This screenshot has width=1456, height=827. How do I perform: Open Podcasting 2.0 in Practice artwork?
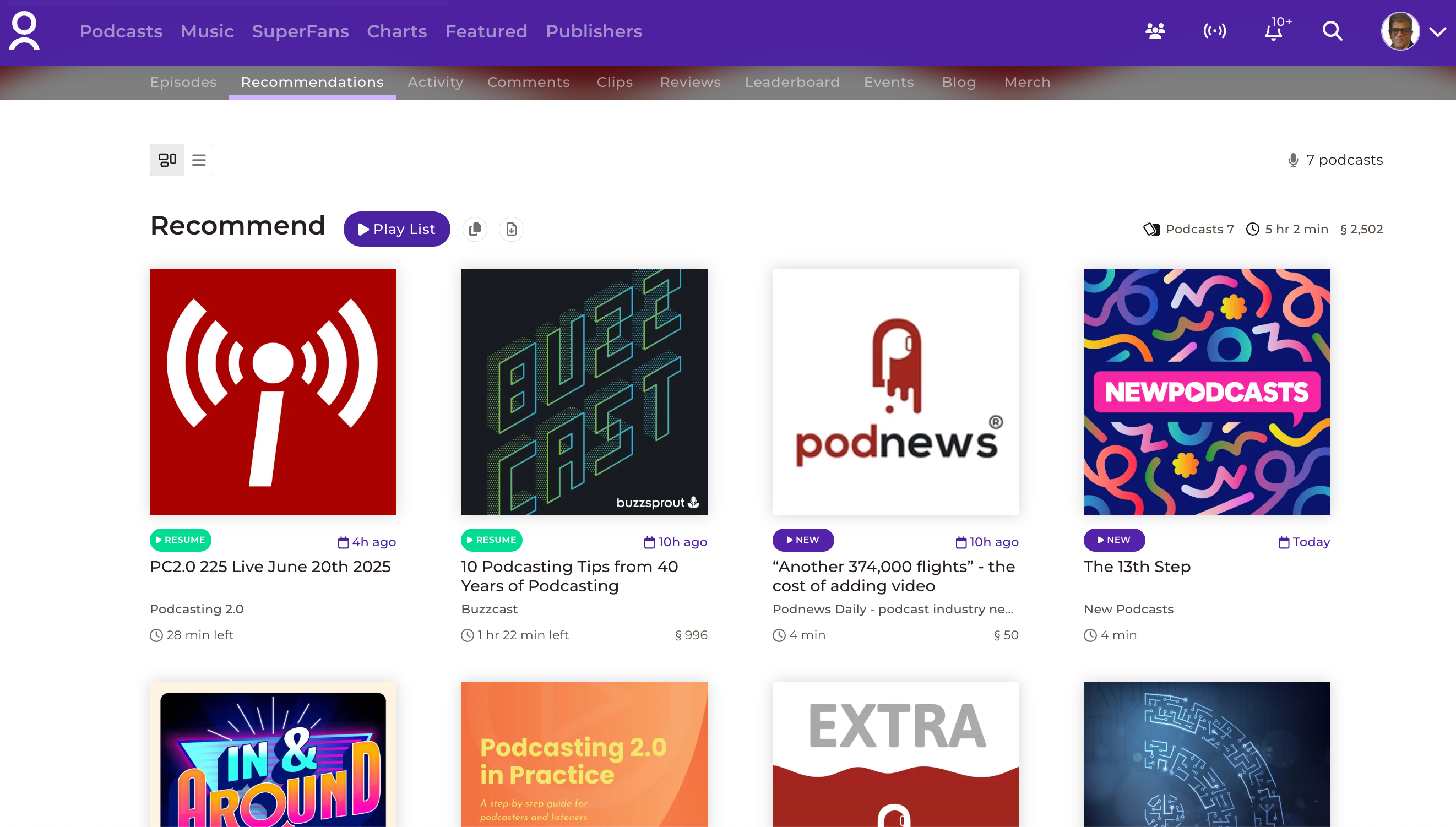pos(584,754)
